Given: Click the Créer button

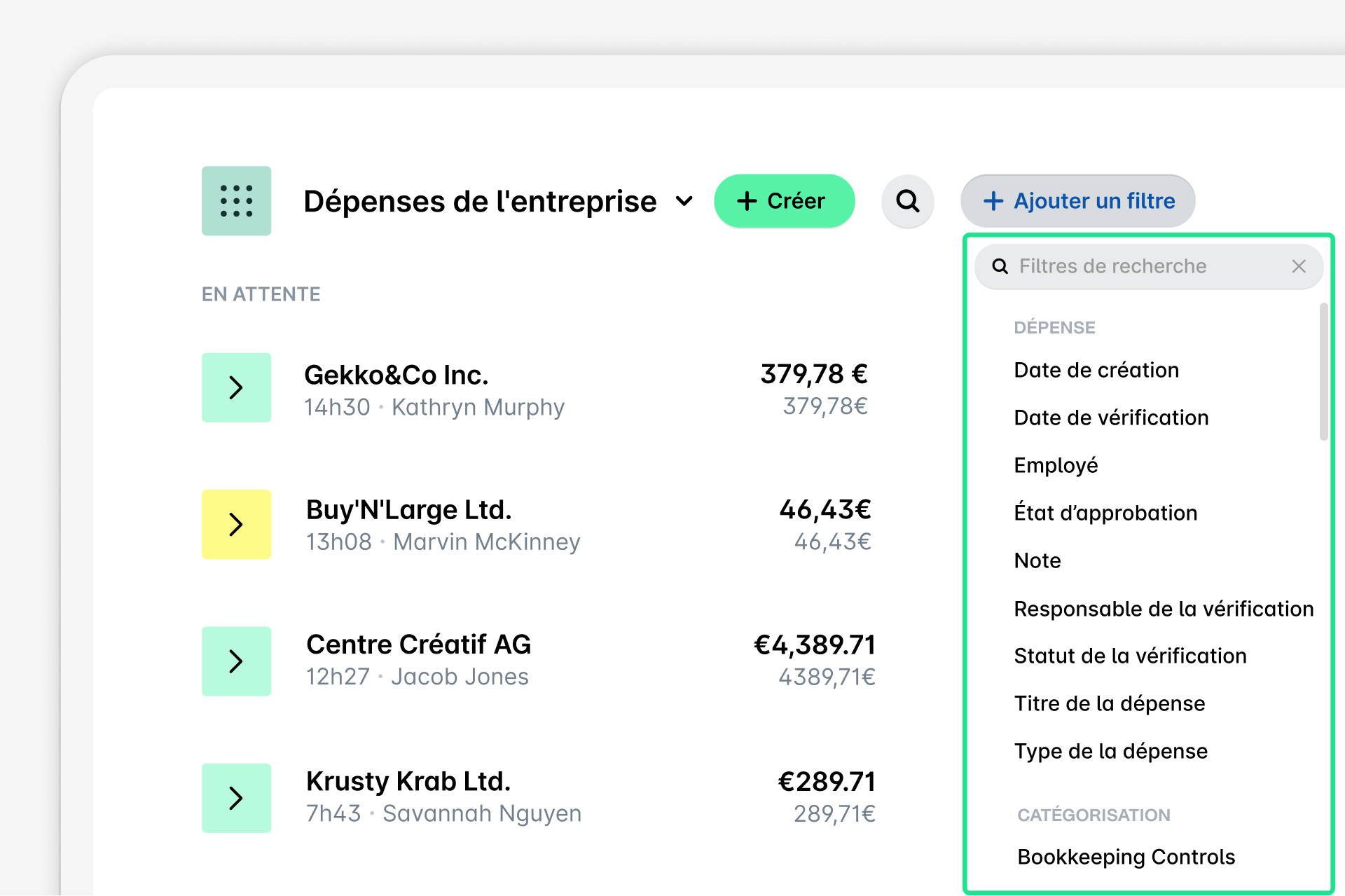Looking at the screenshot, I should (784, 201).
